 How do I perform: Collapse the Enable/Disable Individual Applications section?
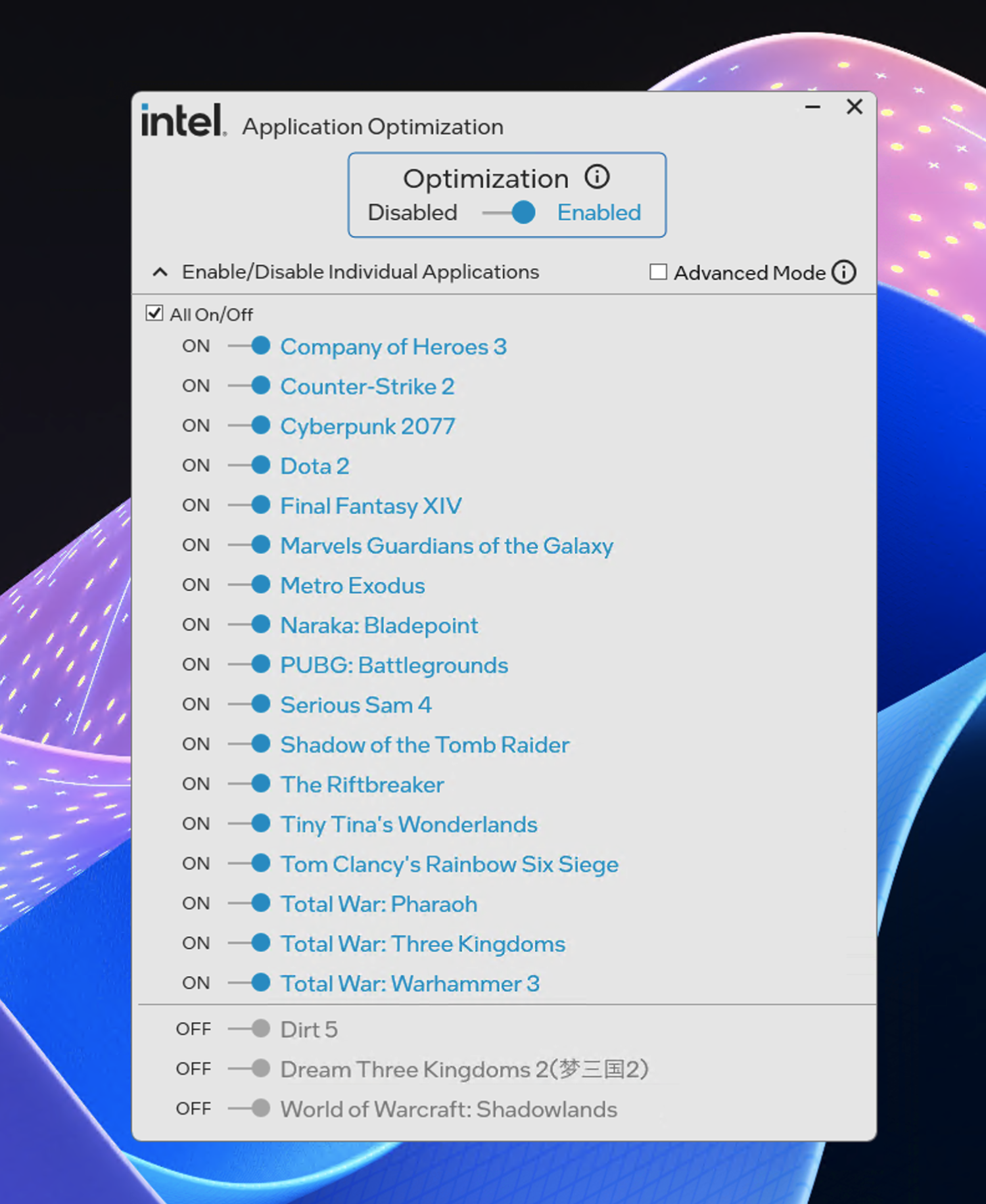(x=160, y=272)
